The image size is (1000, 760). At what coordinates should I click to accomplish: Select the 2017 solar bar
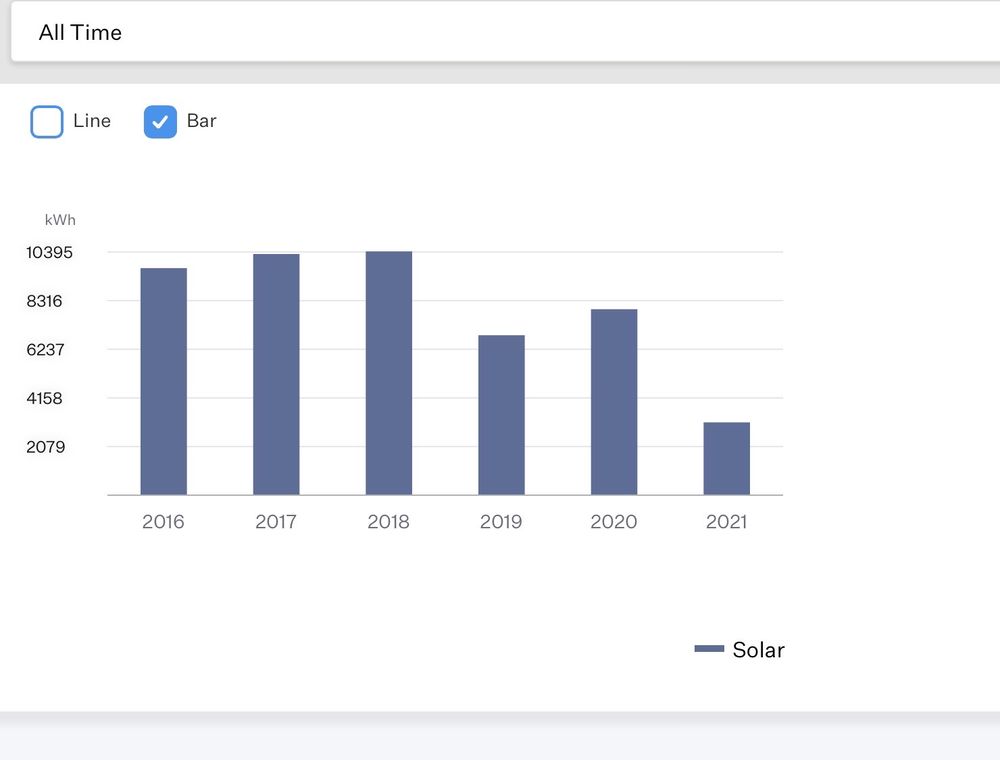276,374
